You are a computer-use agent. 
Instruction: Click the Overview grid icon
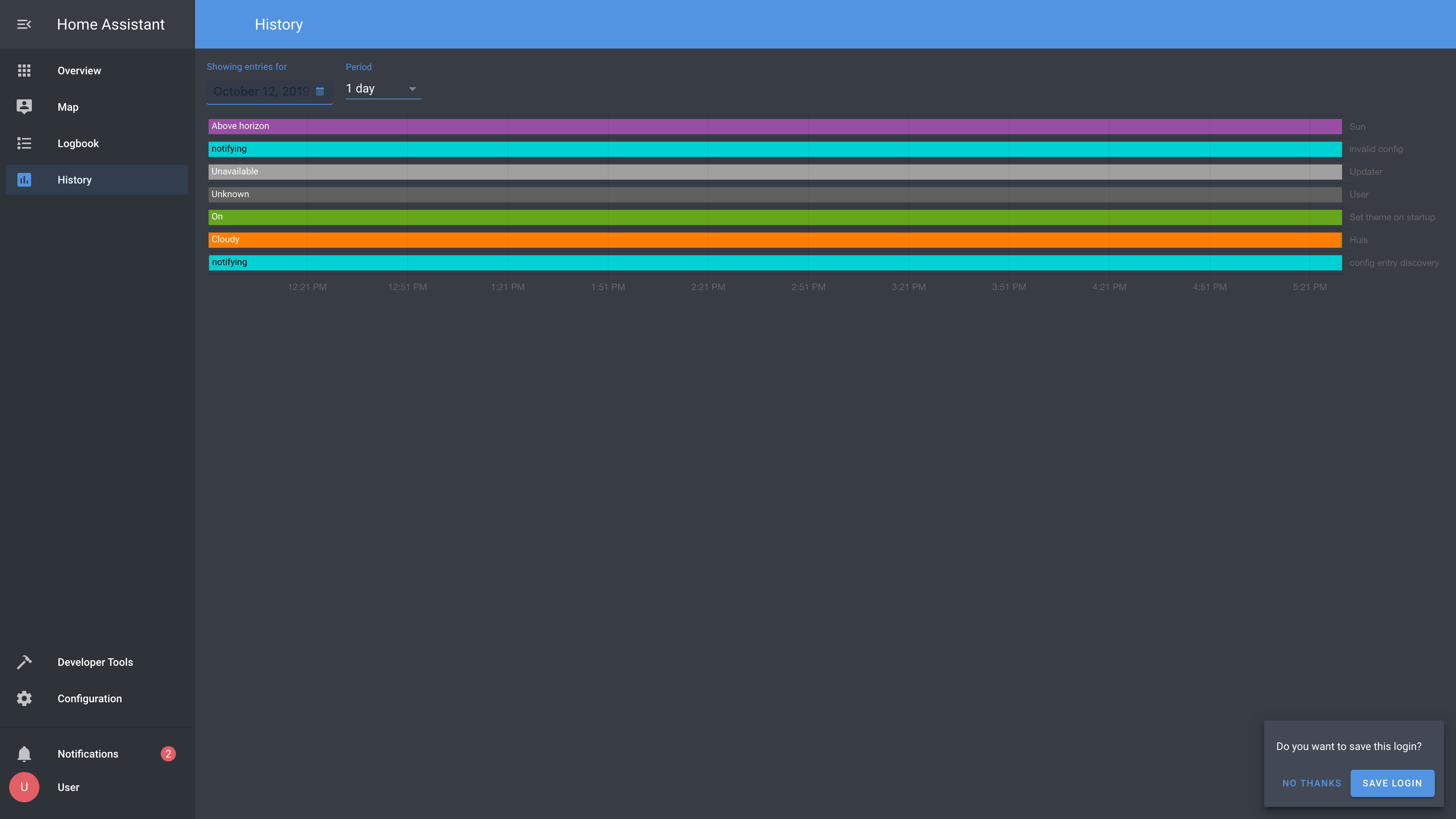(x=24, y=71)
